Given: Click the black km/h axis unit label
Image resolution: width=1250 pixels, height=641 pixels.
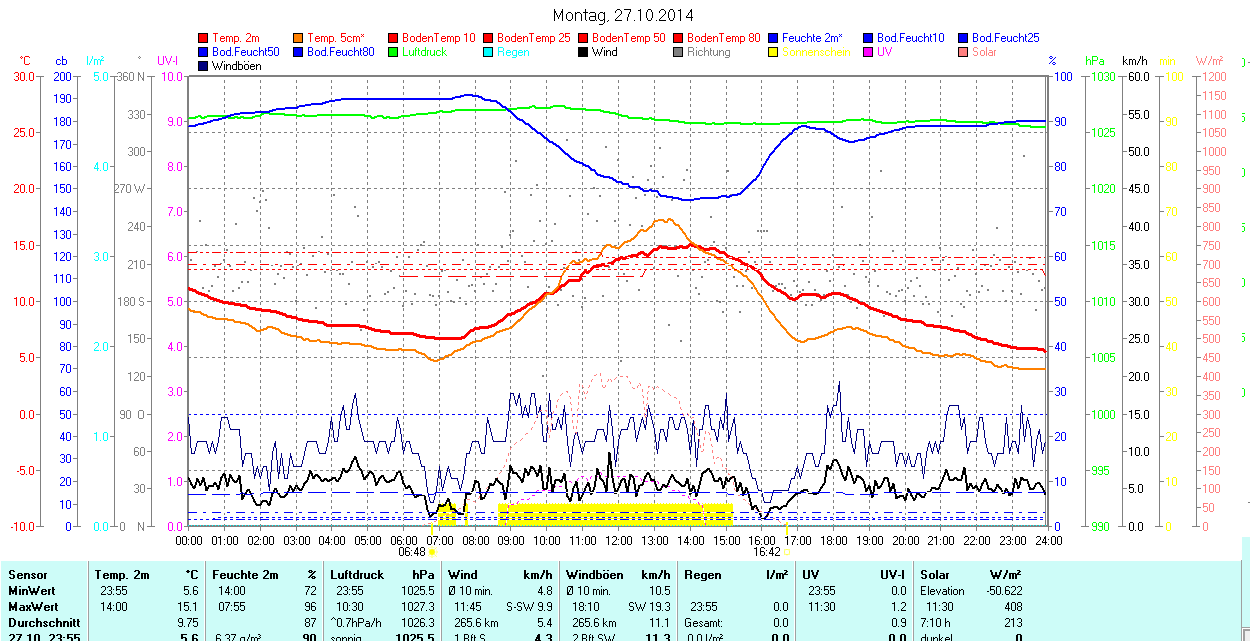Looking at the screenshot, I should tap(1135, 62).
